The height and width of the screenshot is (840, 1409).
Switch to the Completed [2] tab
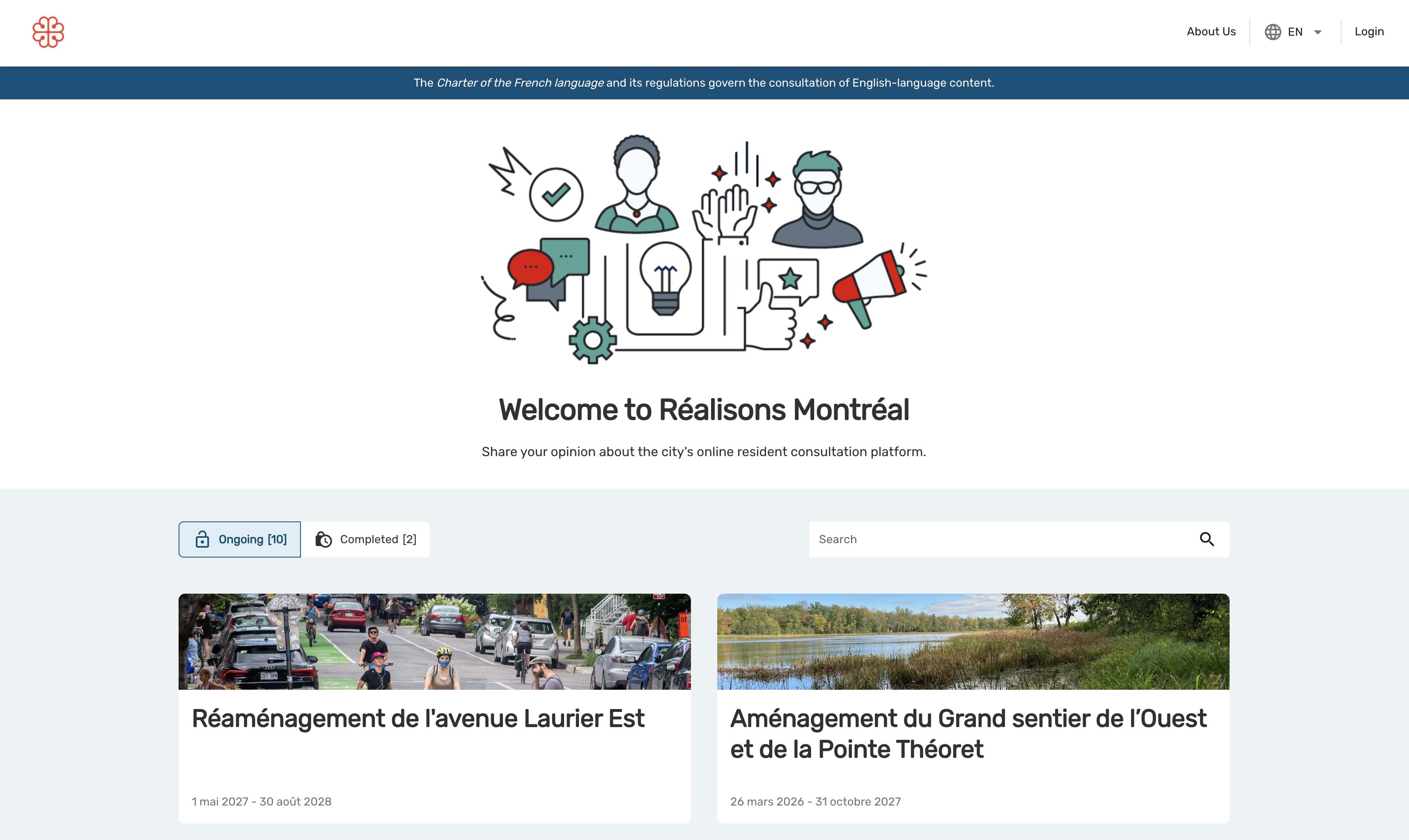(x=365, y=539)
